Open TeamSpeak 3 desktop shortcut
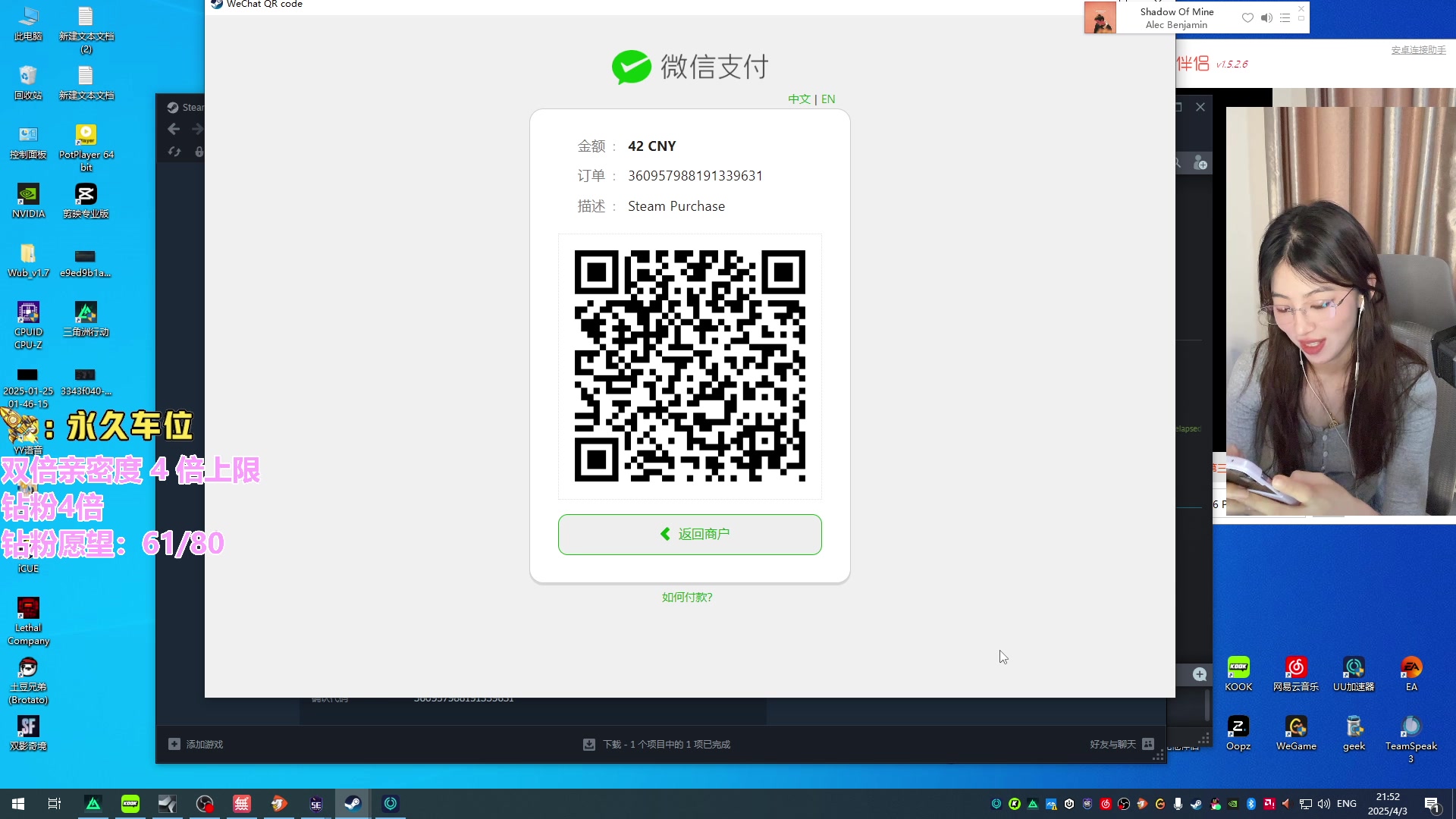Screen dimensions: 1456x819 (x=1411, y=739)
